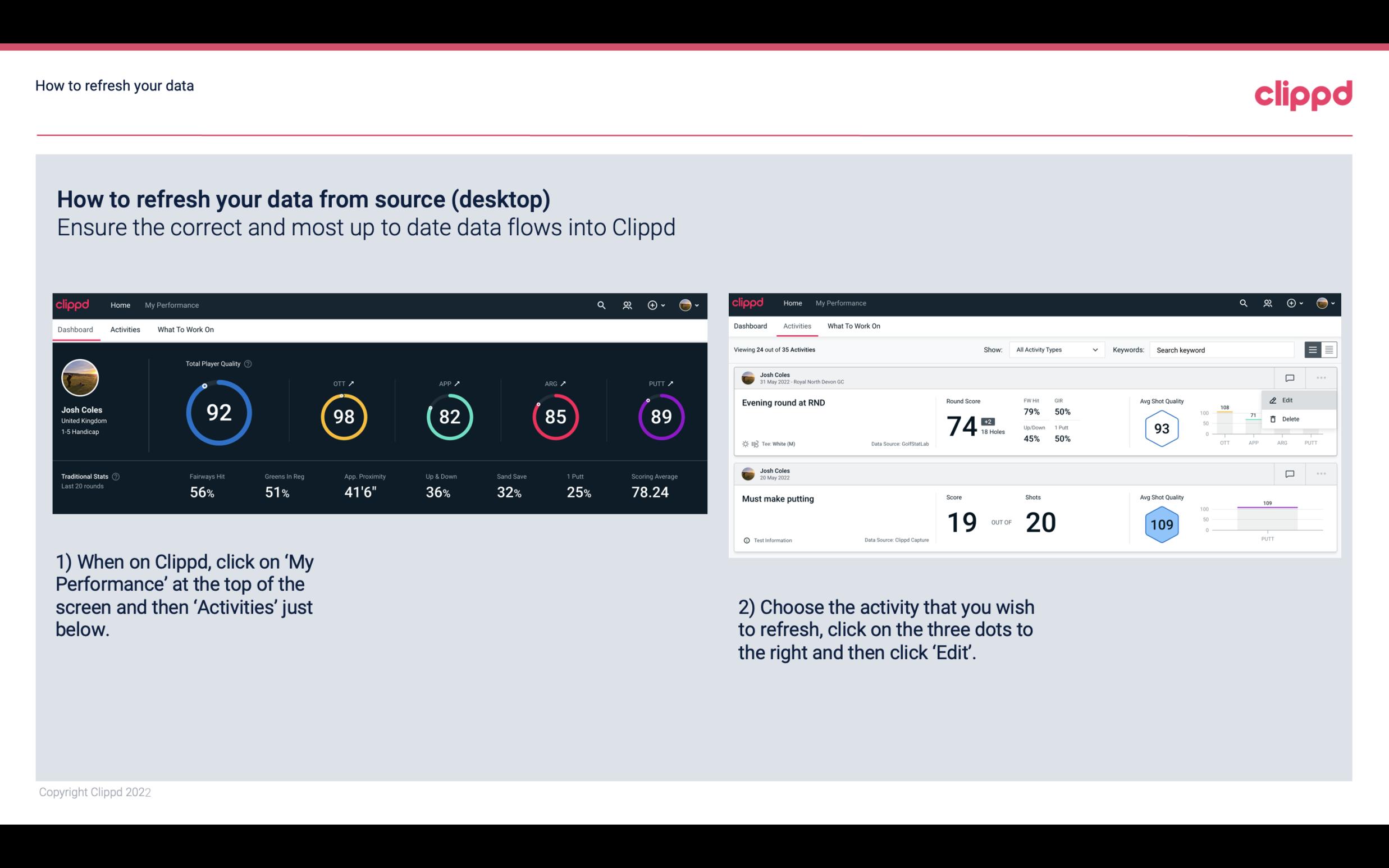Click the user profile icon top right

pyautogui.click(x=685, y=304)
